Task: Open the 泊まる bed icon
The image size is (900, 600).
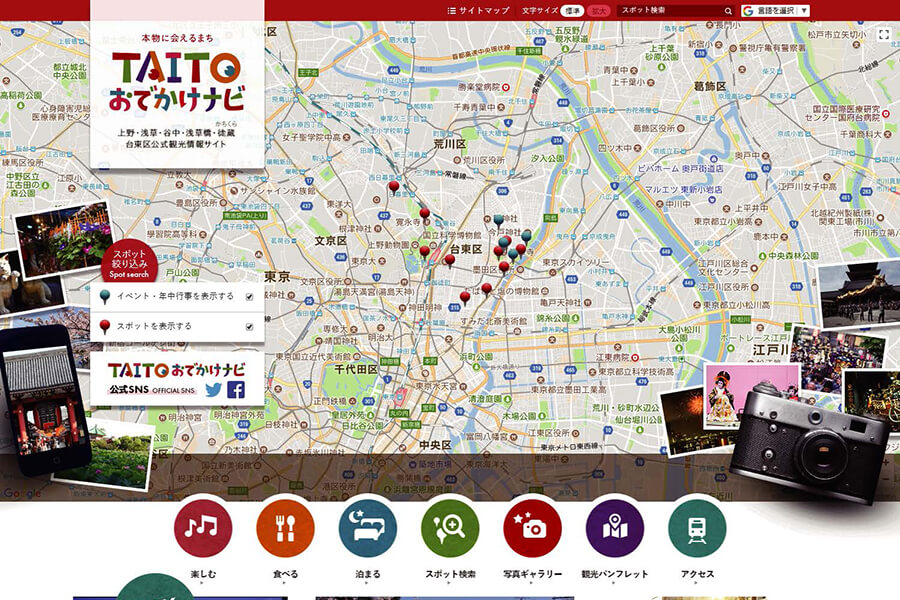Action: coord(367,528)
